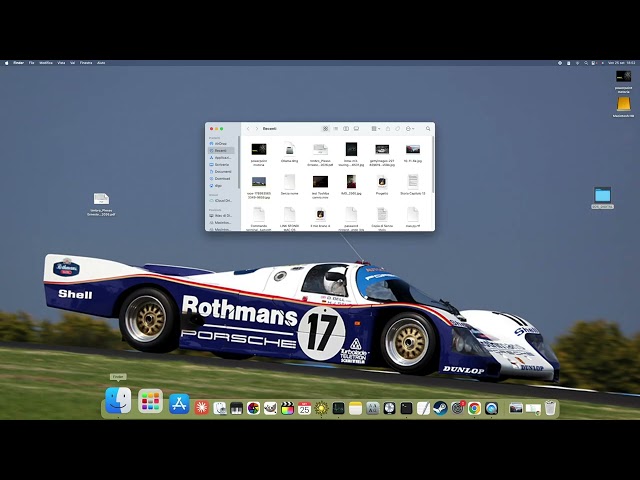Click the Spotlight search icon in menu bar
This screenshot has width=640, height=480.
(x=586, y=63)
